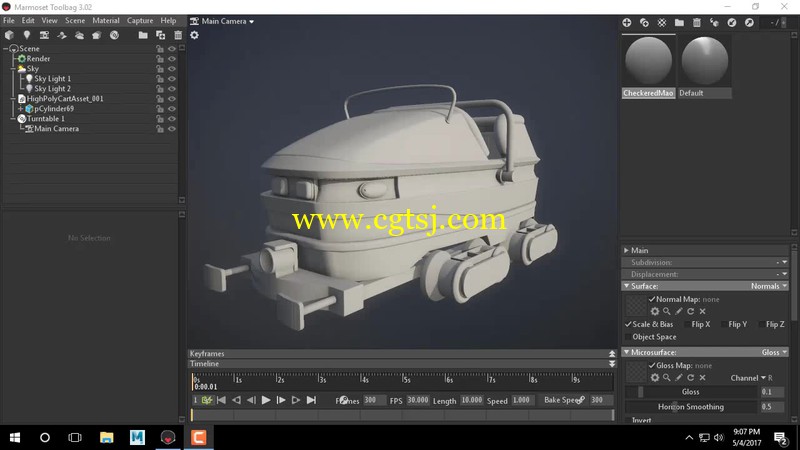The width and height of the screenshot is (800, 450).
Task: Browse the Gloss Map with the magnifier icon
Action: (x=666, y=378)
